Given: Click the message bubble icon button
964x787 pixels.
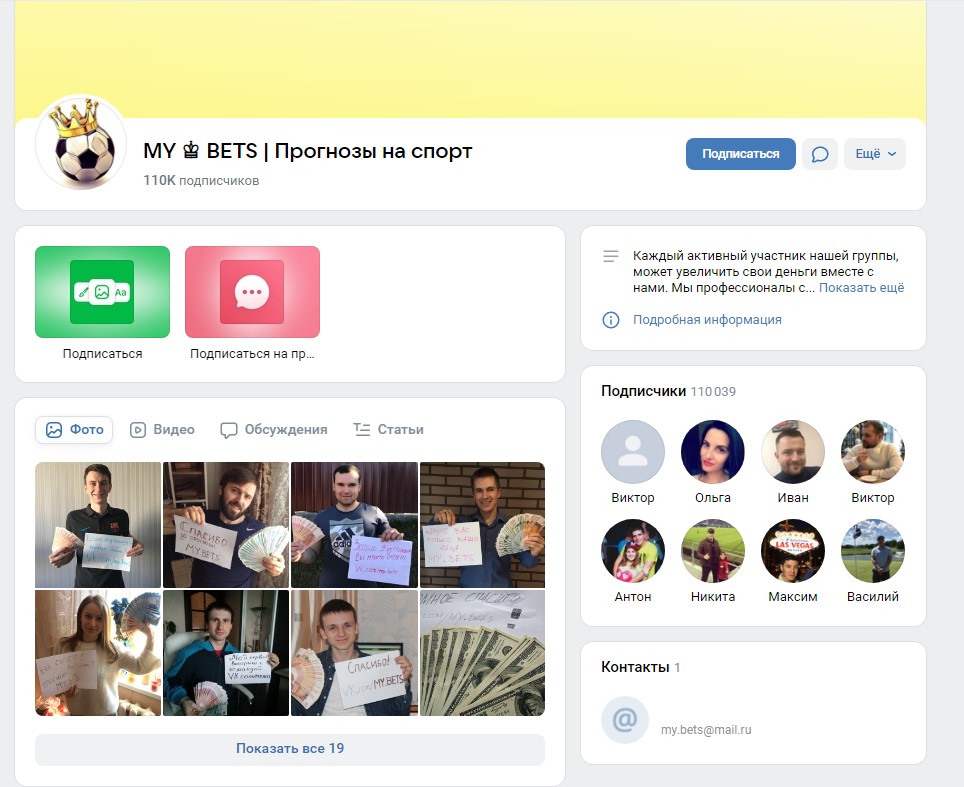Looking at the screenshot, I should coord(820,154).
